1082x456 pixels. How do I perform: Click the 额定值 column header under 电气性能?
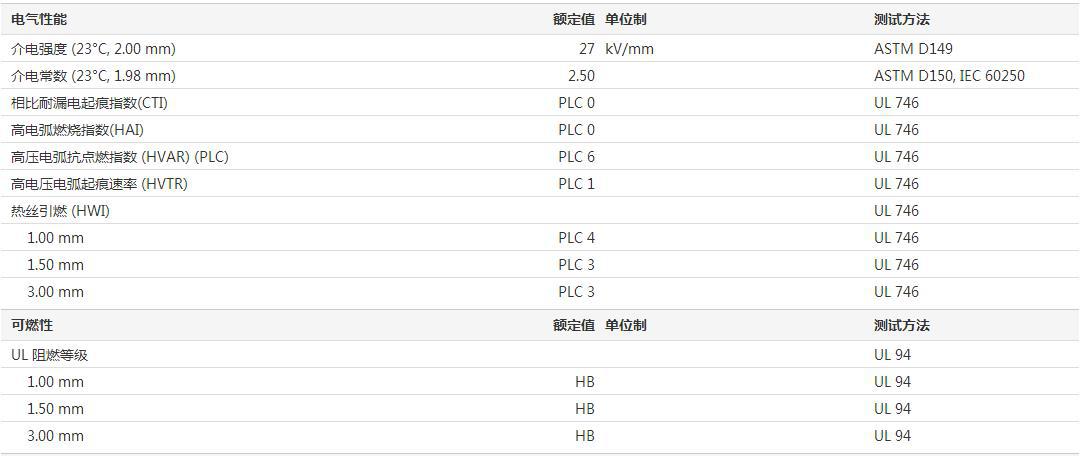(573, 19)
